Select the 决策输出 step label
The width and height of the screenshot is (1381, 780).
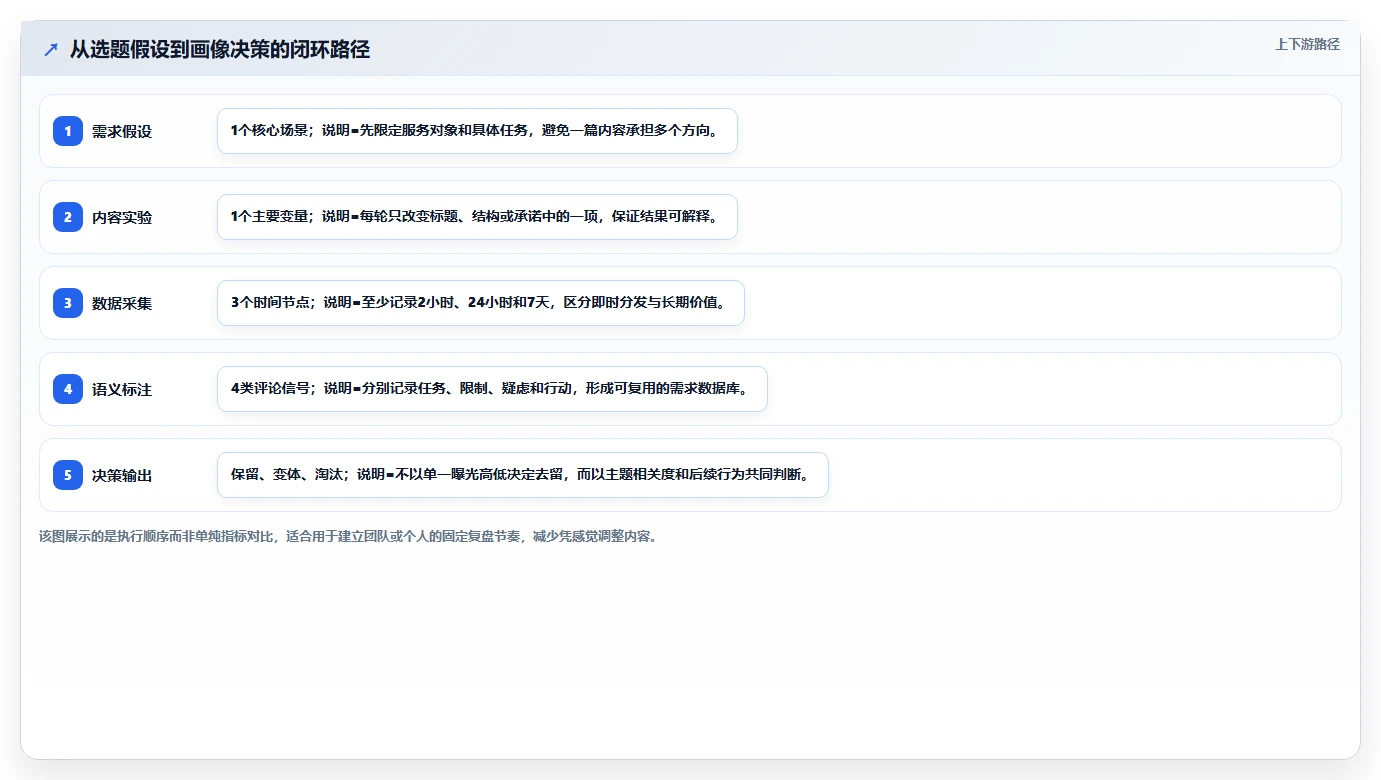(122, 475)
